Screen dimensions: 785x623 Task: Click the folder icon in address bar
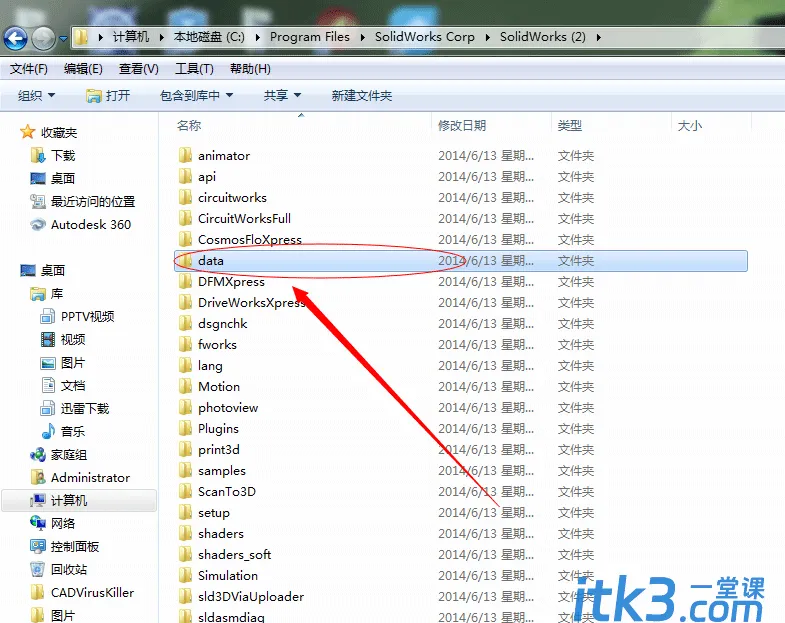(x=81, y=37)
